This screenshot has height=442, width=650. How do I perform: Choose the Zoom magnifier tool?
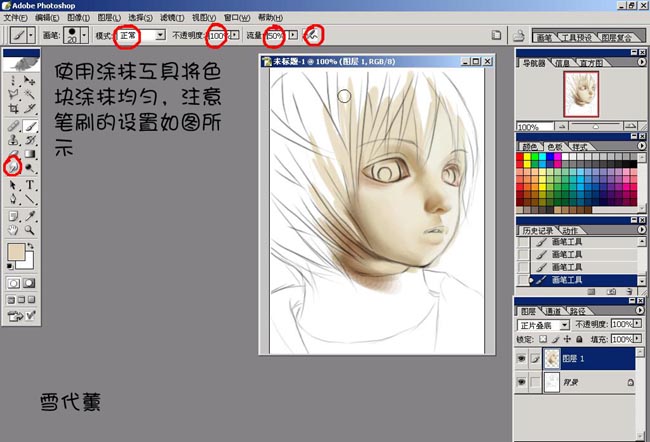pos(30,229)
